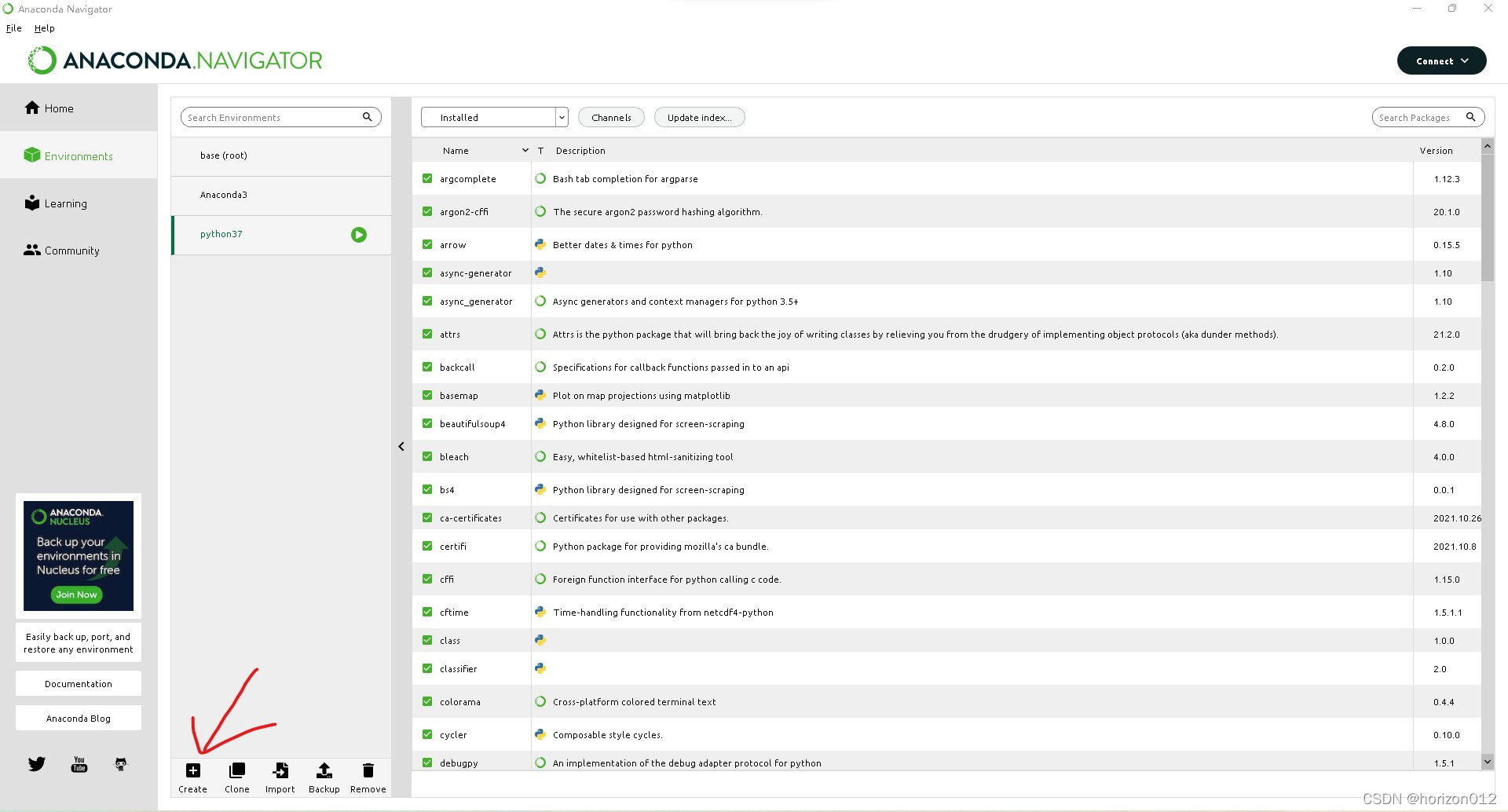Toggle the bs4 package checkbox
This screenshot has height=812, width=1508.
[x=427, y=489]
